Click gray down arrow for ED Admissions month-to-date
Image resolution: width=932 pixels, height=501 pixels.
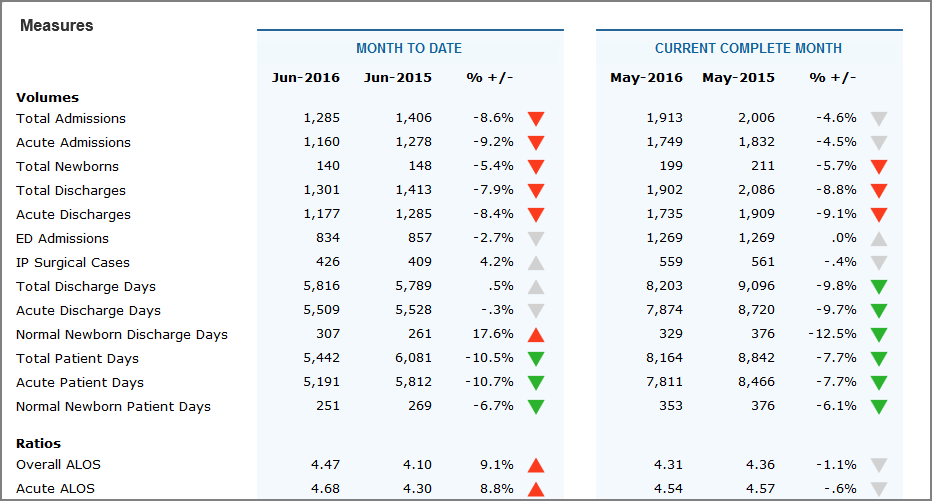pos(536,239)
